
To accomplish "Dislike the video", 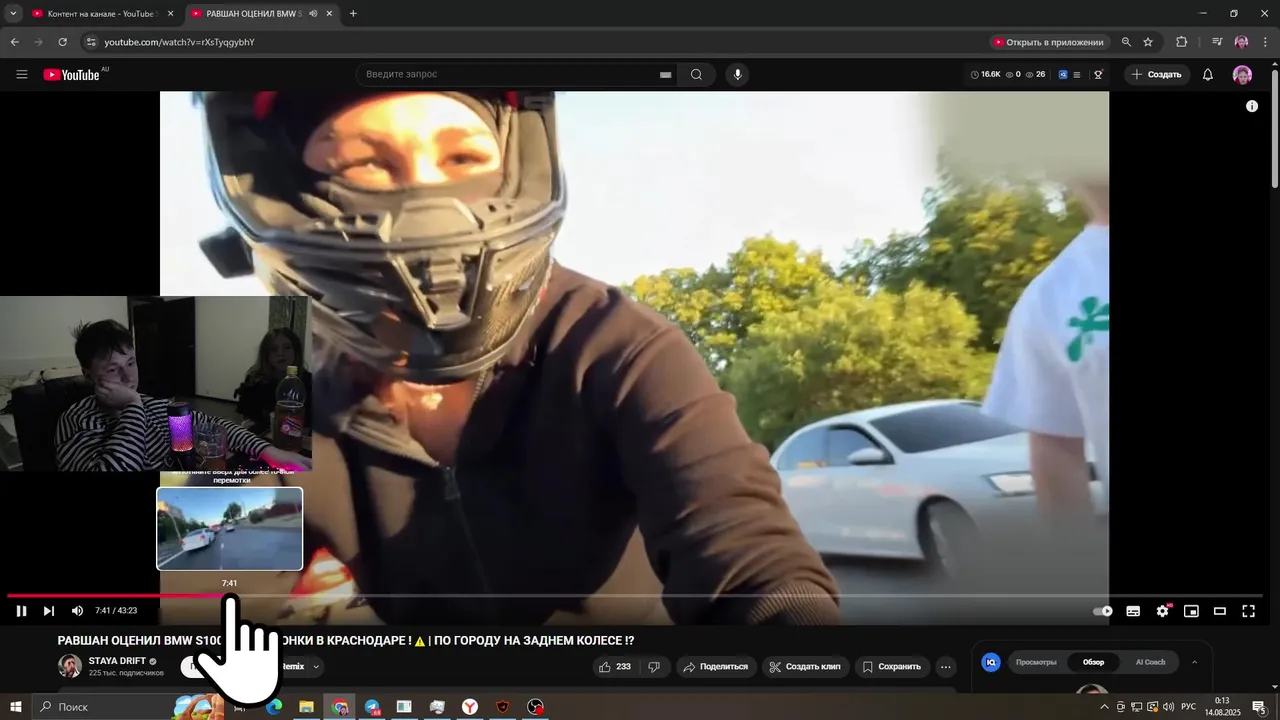I will (x=654, y=667).
